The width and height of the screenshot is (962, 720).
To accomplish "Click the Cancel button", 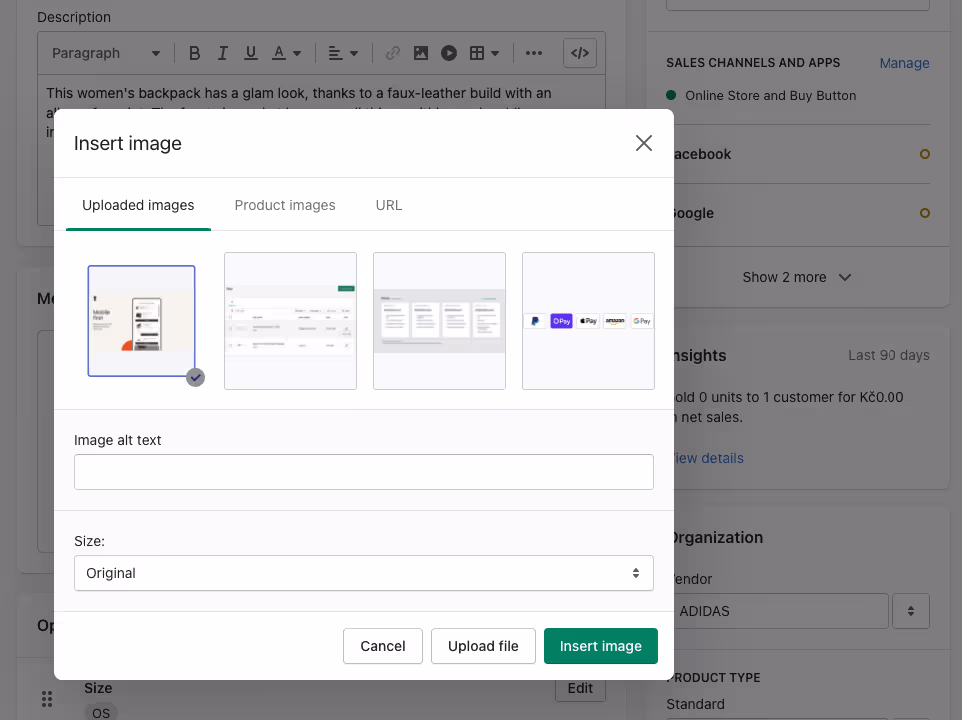I will [x=383, y=646].
